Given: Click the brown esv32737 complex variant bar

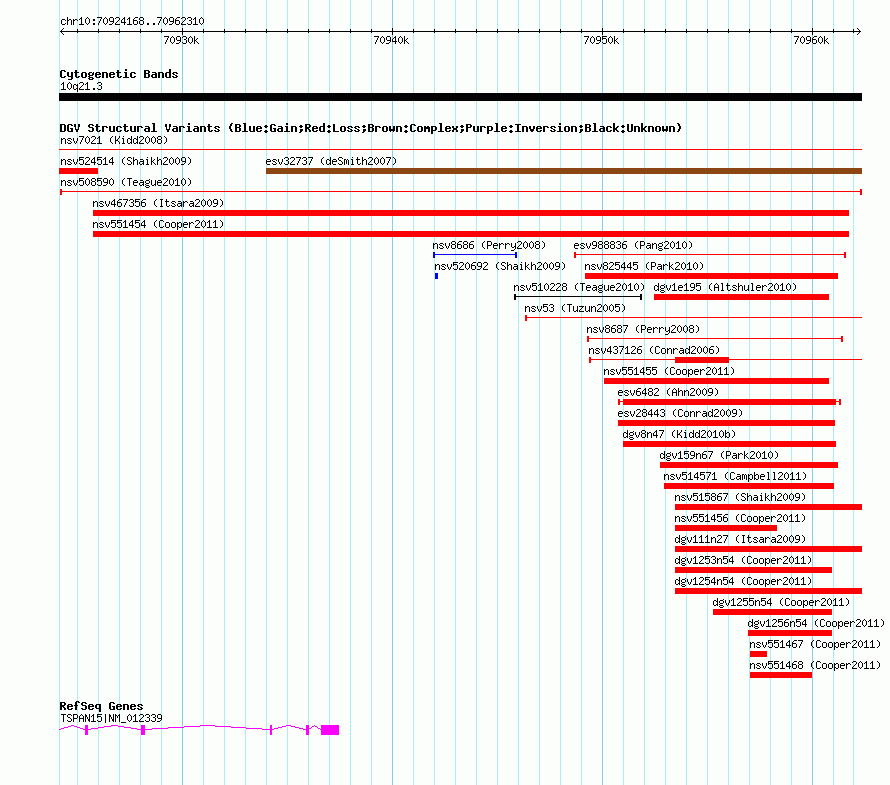Looking at the screenshot, I should [x=564, y=171].
